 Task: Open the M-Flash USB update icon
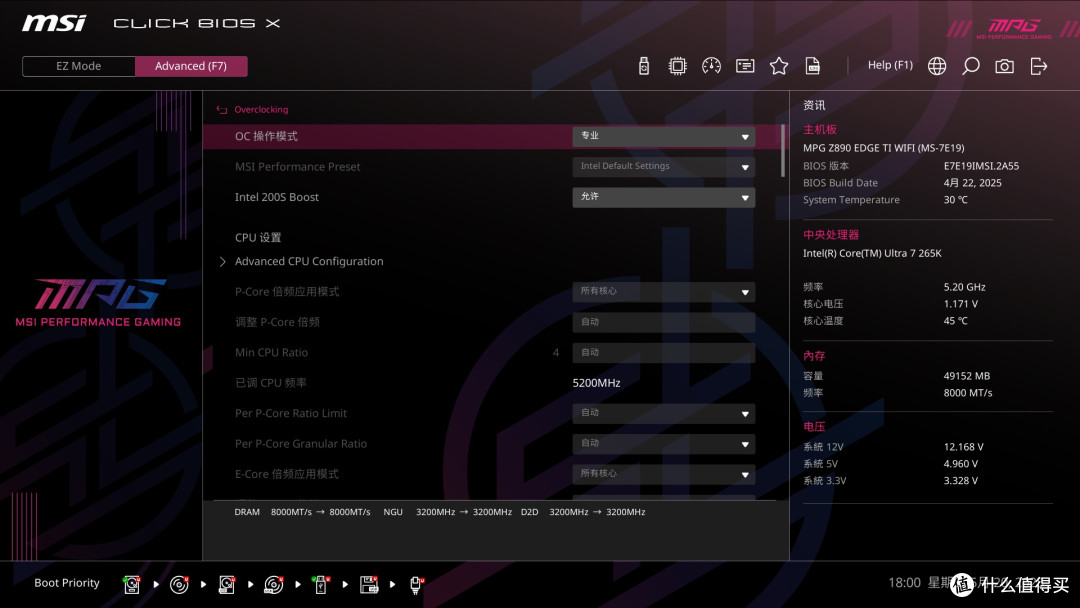point(643,66)
